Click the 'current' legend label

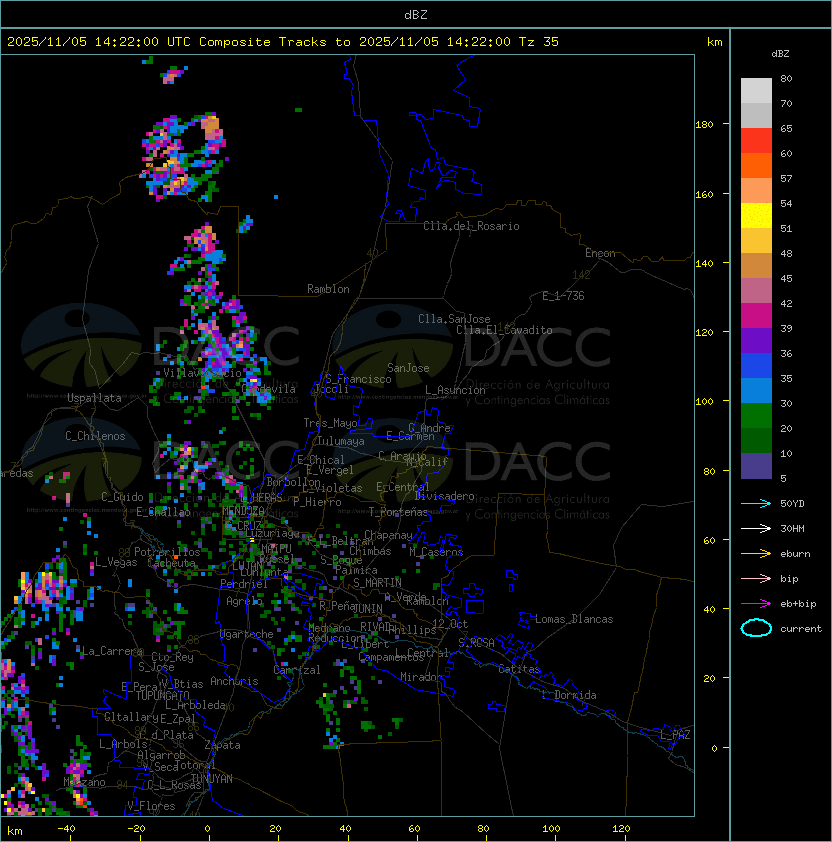(x=801, y=629)
